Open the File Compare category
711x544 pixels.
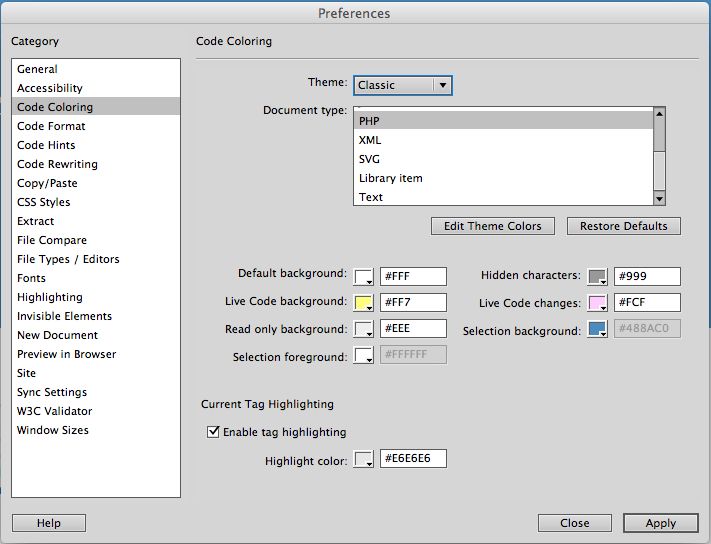[96, 240]
